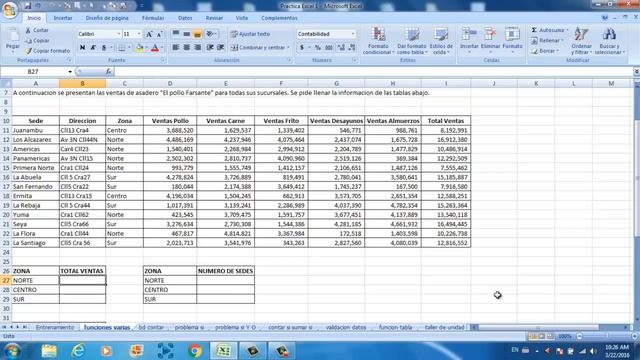Viewport: 640px width, 360px height.
Task: Apply accounting dollar format
Action: (x=302, y=48)
